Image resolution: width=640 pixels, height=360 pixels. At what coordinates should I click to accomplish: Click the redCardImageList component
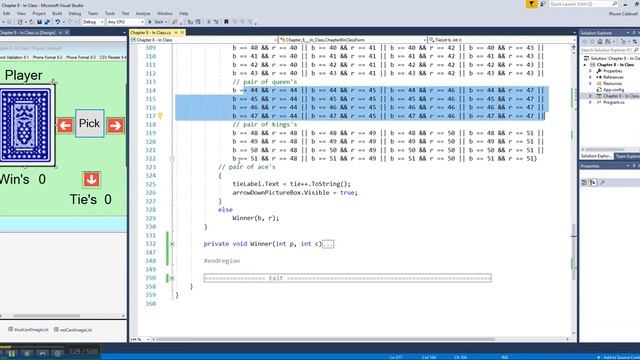[x=73, y=329]
